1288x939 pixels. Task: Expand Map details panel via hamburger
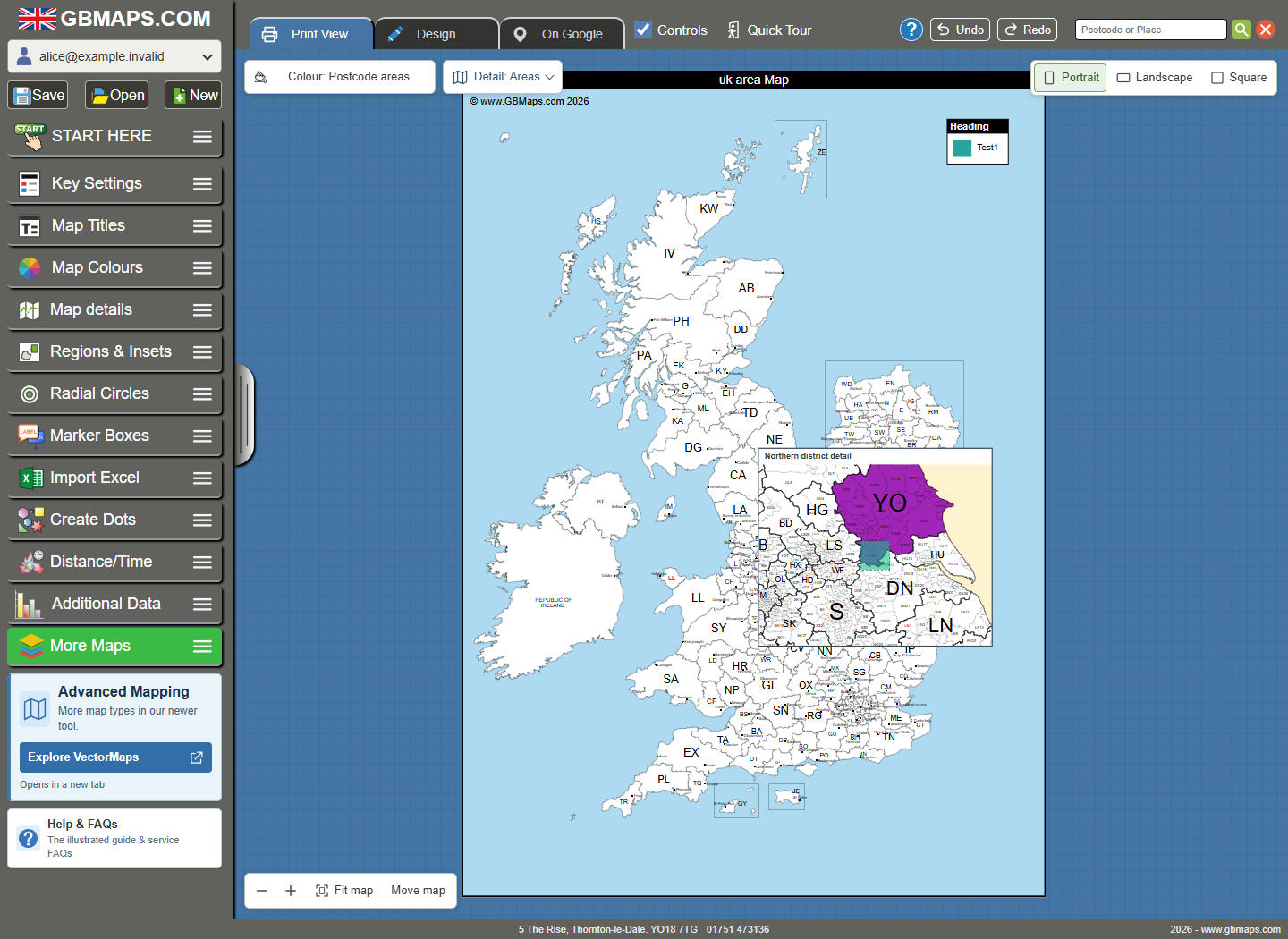click(203, 310)
